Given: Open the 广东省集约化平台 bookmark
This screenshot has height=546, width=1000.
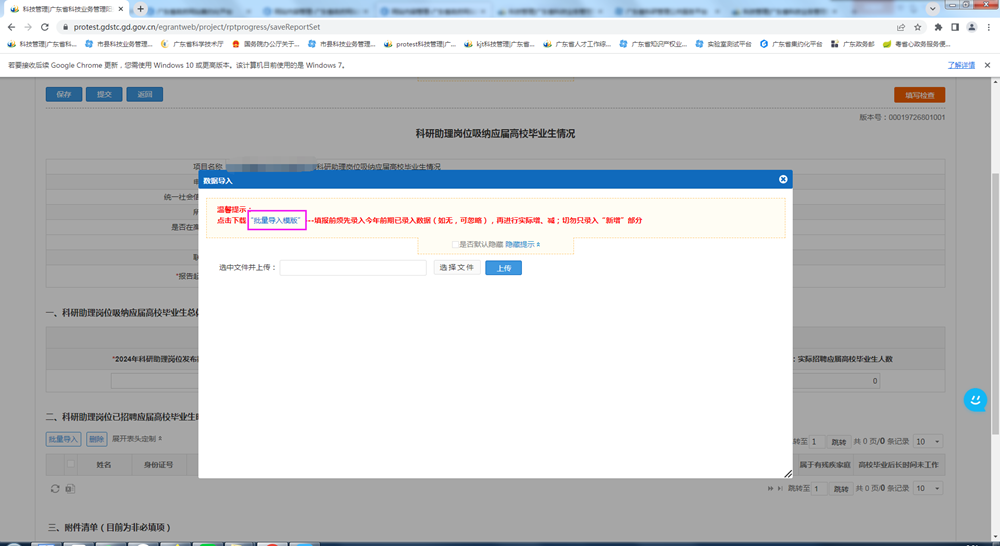Looking at the screenshot, I should 791,44.
